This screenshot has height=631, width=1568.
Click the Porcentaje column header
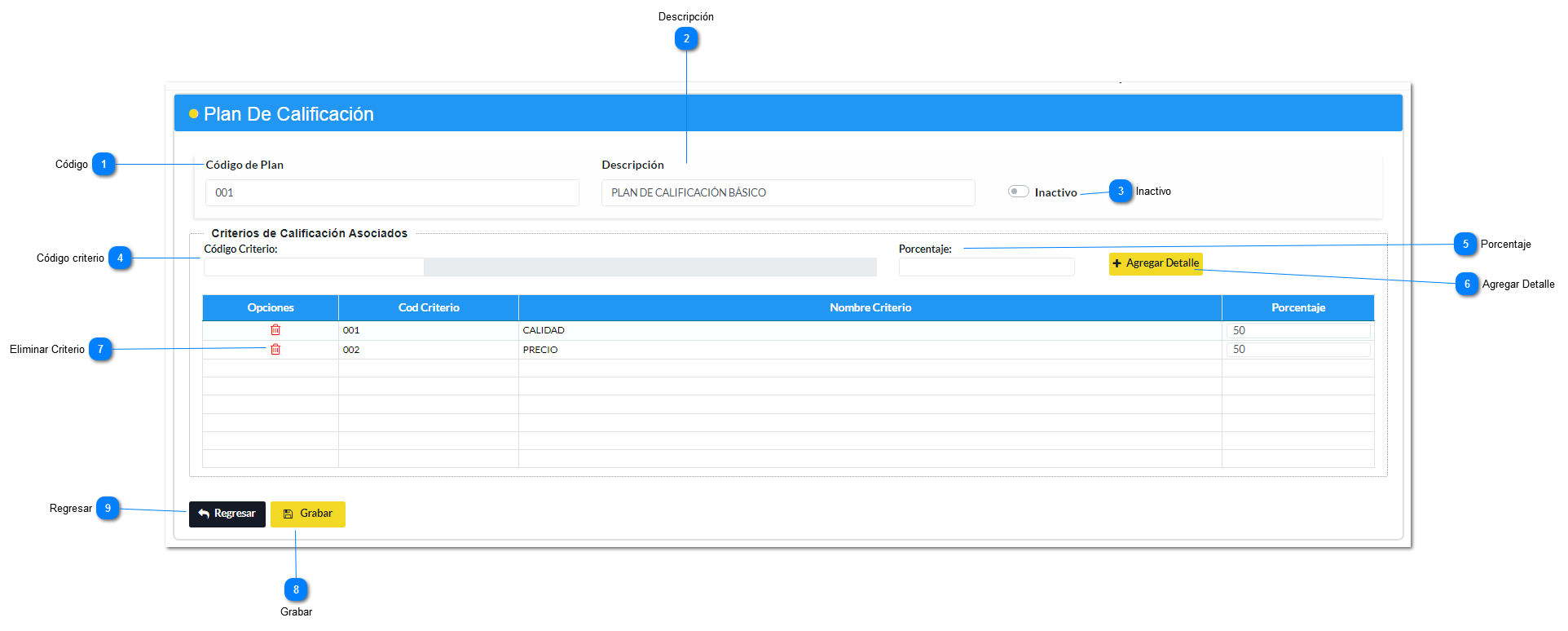click(x=1298, y=307)
